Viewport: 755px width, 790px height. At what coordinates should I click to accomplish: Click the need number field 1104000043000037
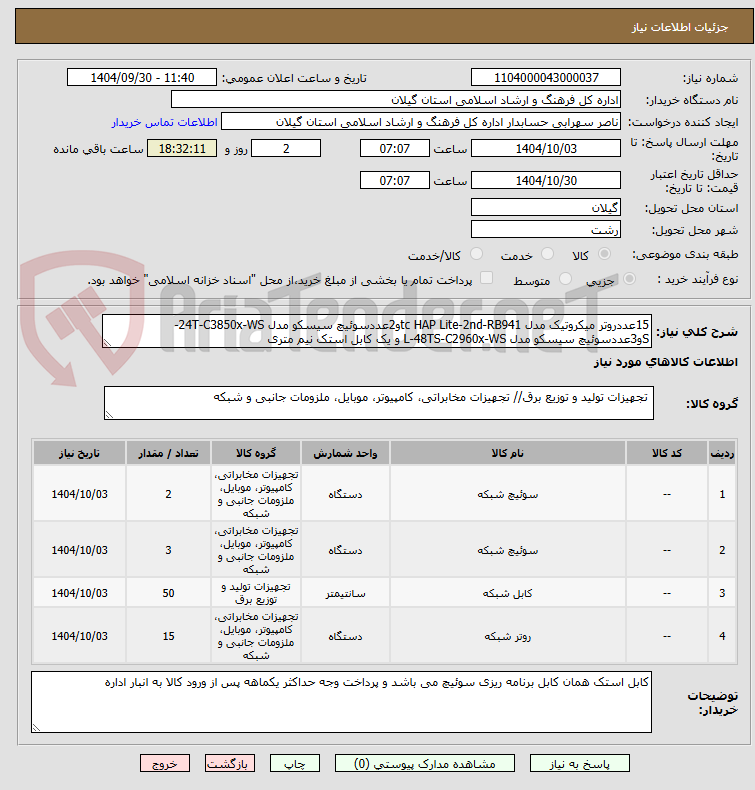(546, 78)
